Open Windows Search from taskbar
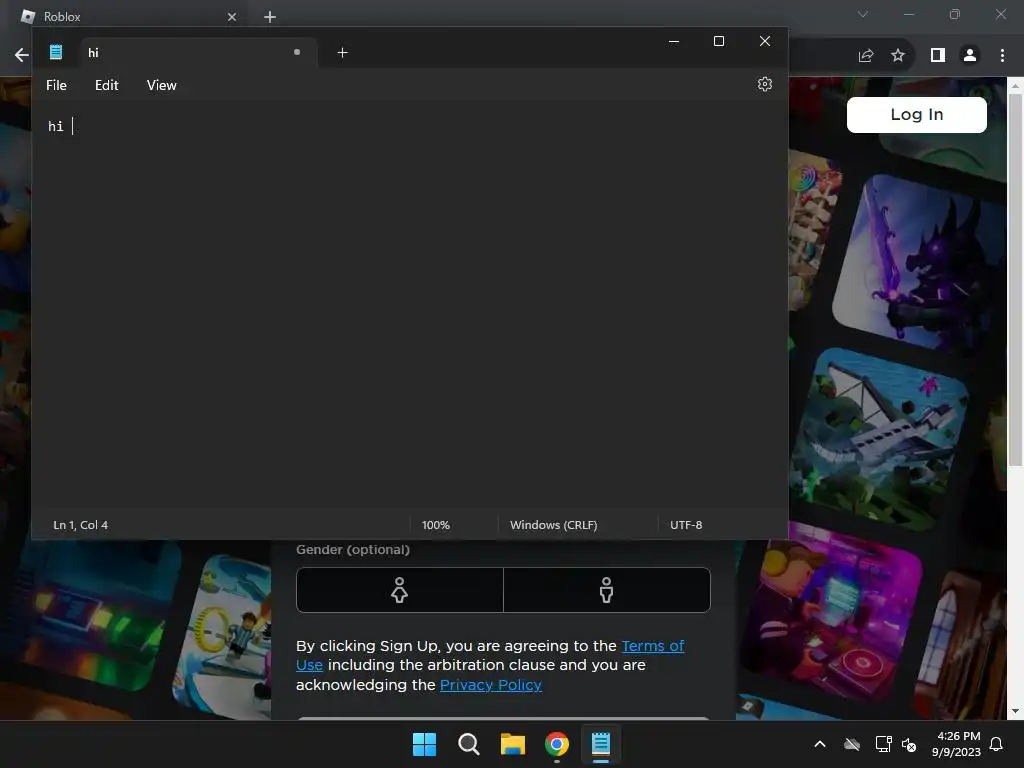 point(468,744)
